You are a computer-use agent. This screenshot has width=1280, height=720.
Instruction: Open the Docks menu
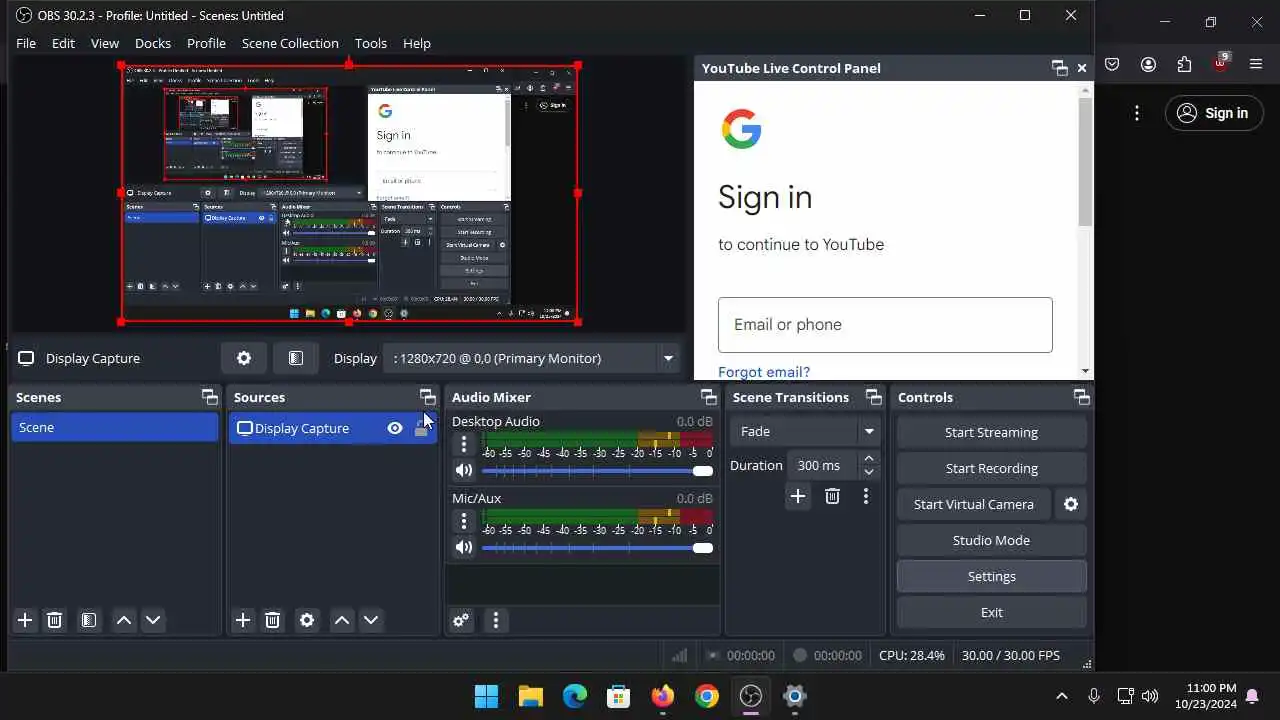(x=153, y=43)
